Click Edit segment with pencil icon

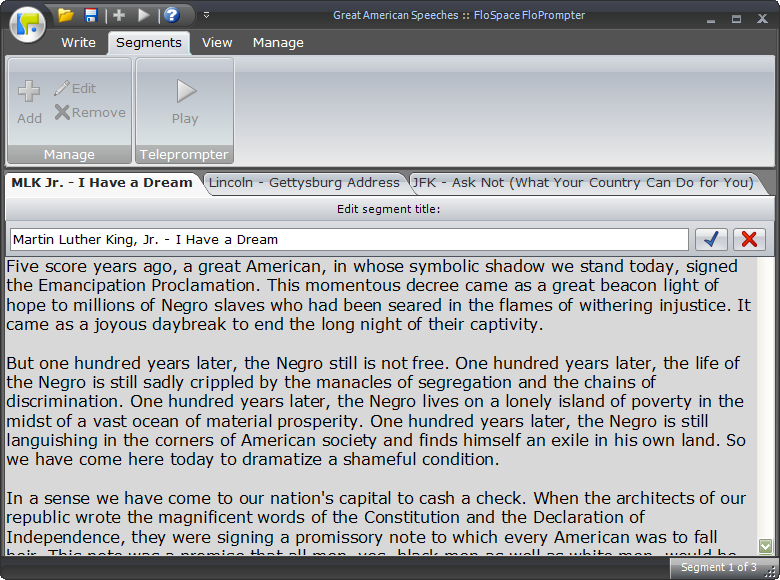(75, 89)
